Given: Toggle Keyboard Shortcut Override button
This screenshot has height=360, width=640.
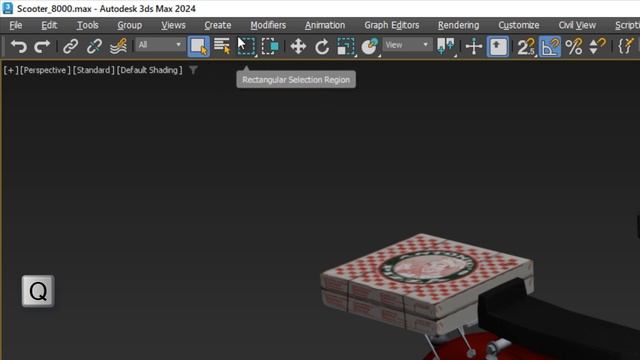Looking at the screenshot, I should [x=498, y=46].
